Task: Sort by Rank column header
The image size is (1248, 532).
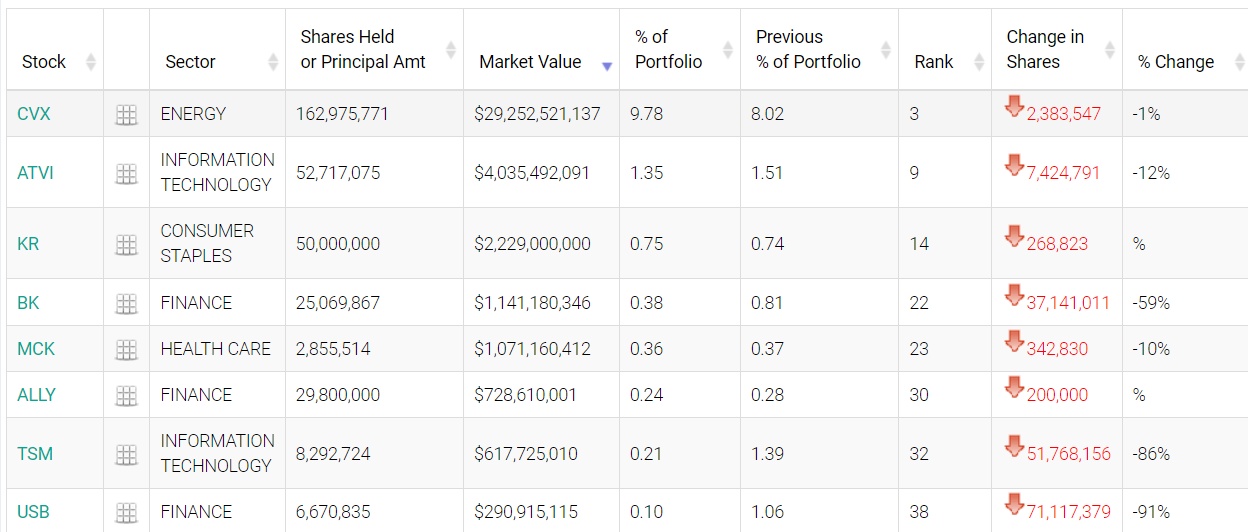Action: click(934, 62)
